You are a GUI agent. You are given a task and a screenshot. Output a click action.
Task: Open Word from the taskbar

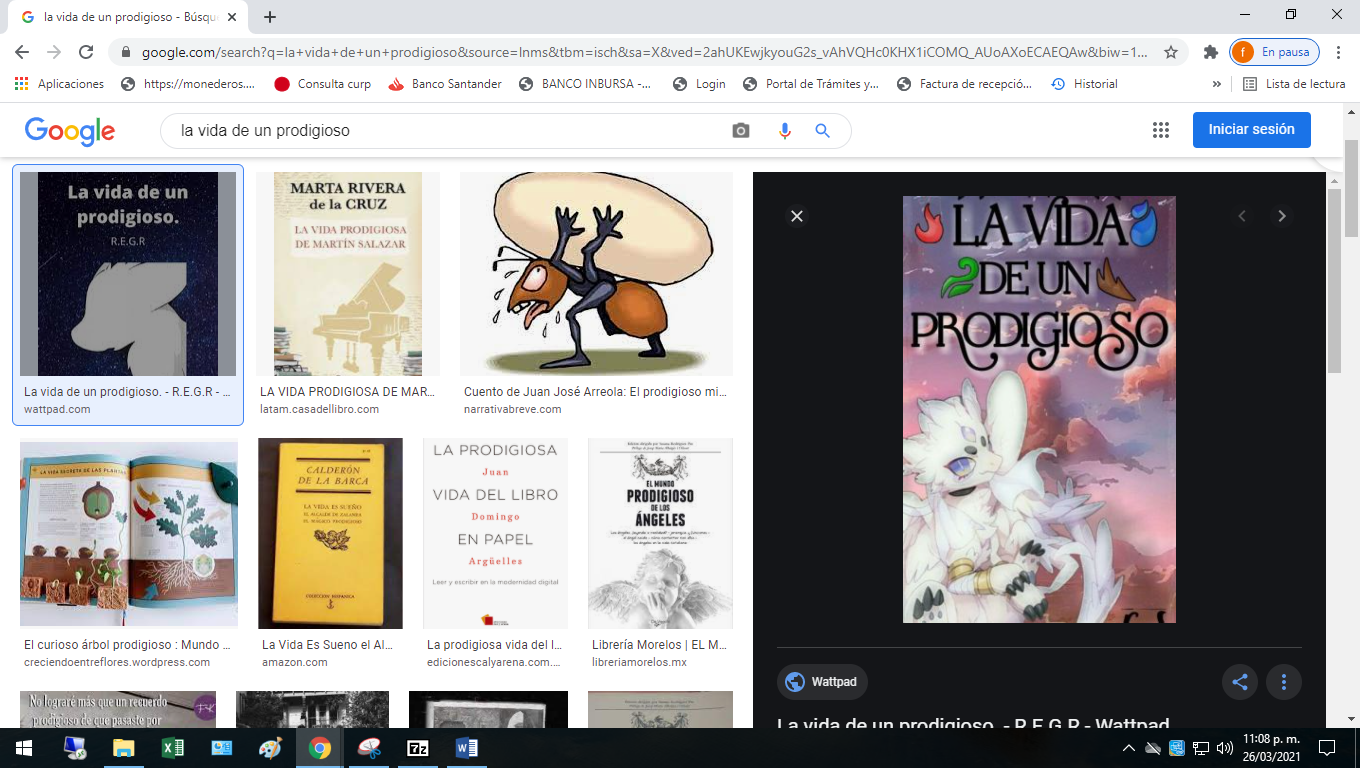pos(467,747)
